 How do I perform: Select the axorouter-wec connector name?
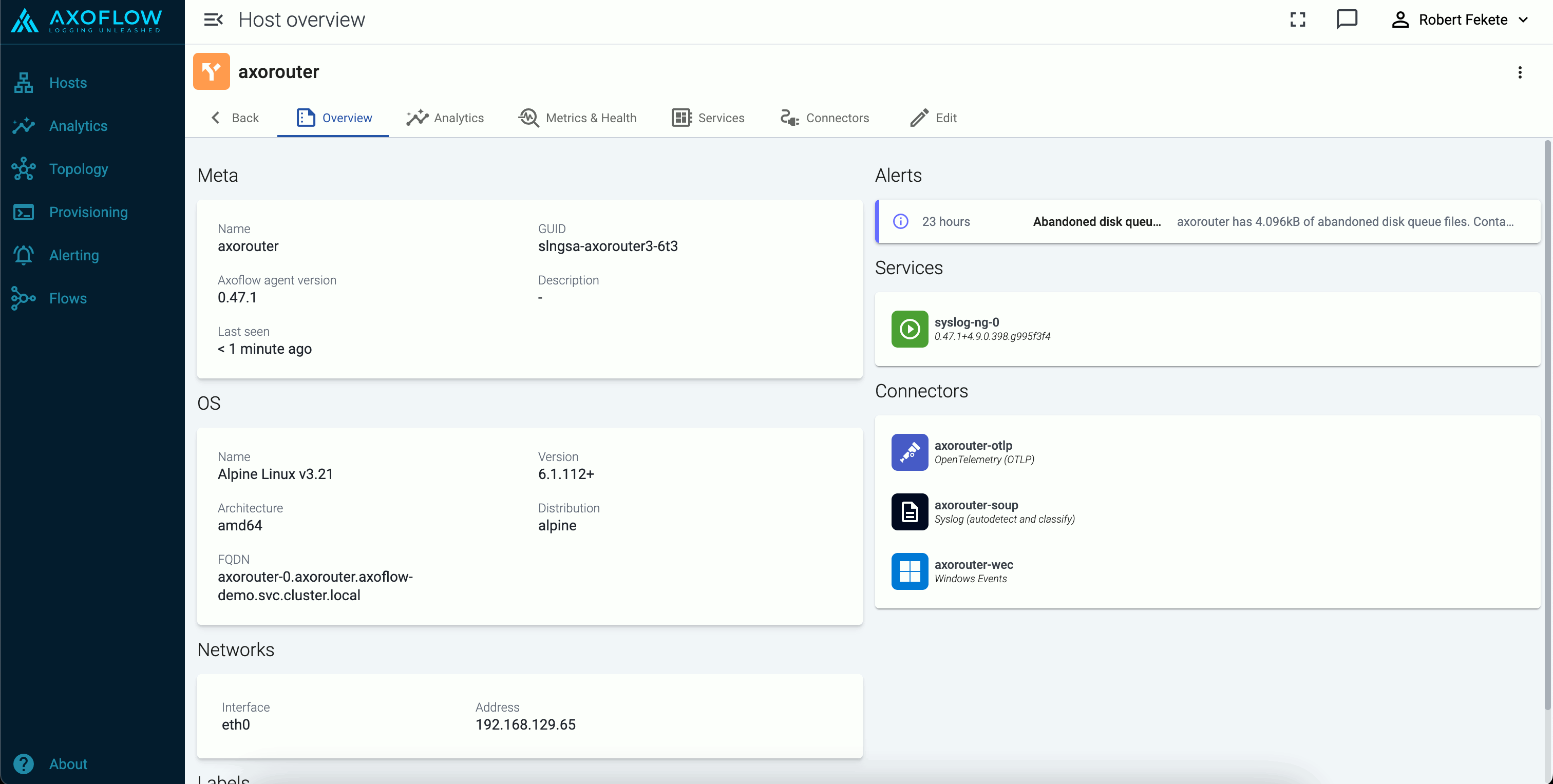[x=974, y=565]
